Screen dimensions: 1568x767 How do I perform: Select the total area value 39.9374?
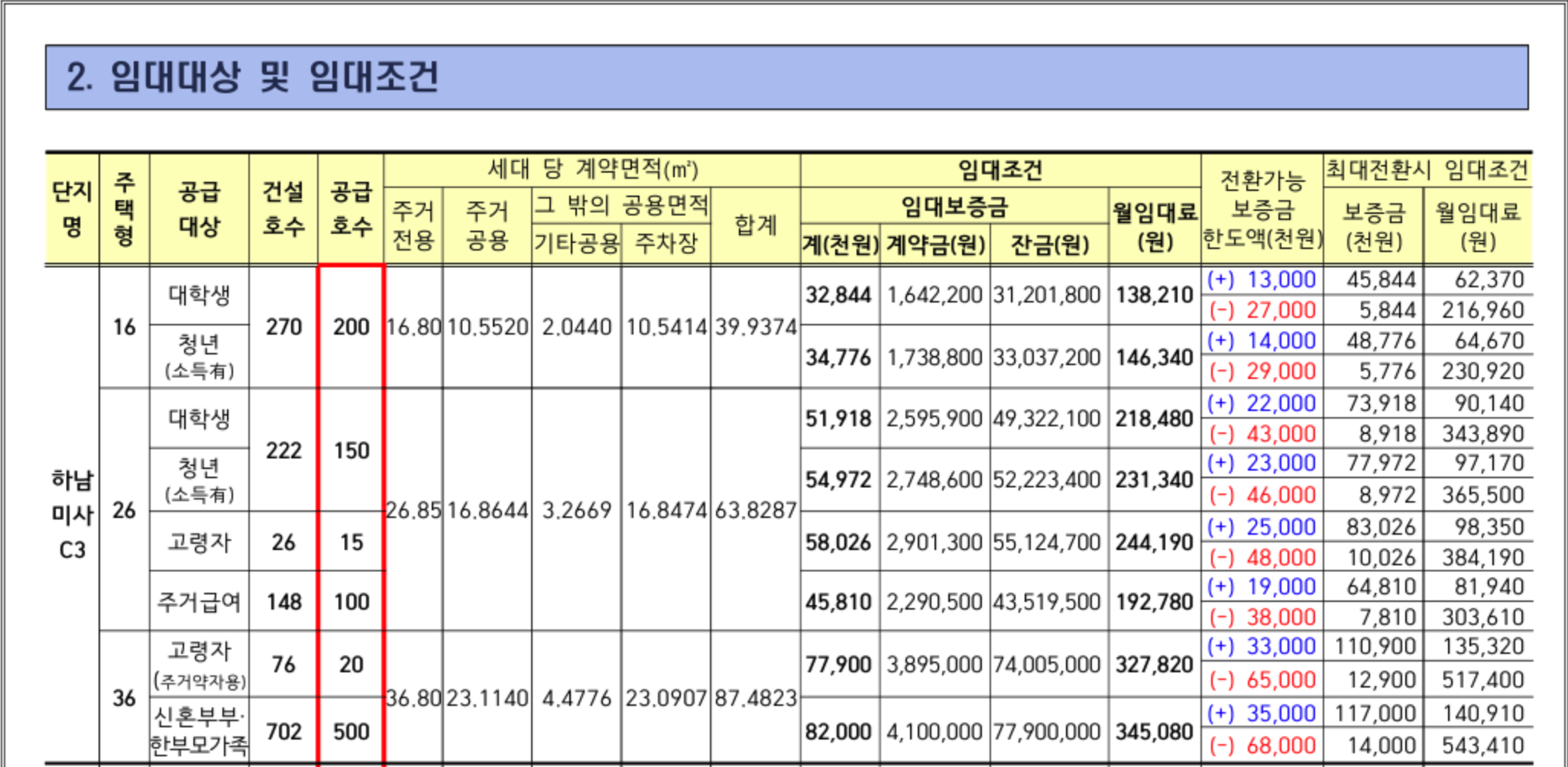tap(755, 327)
